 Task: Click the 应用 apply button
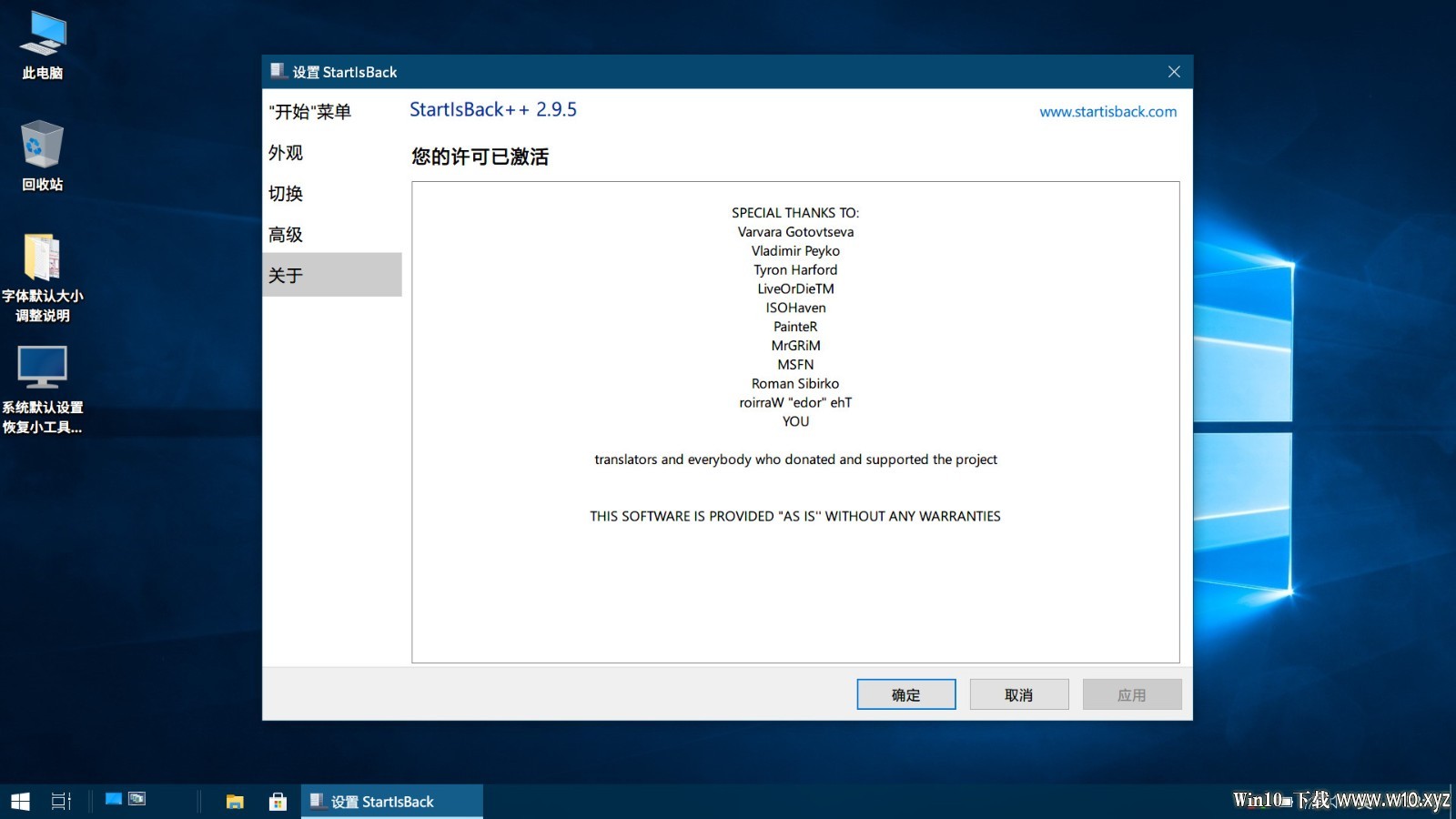(1132, 694)
